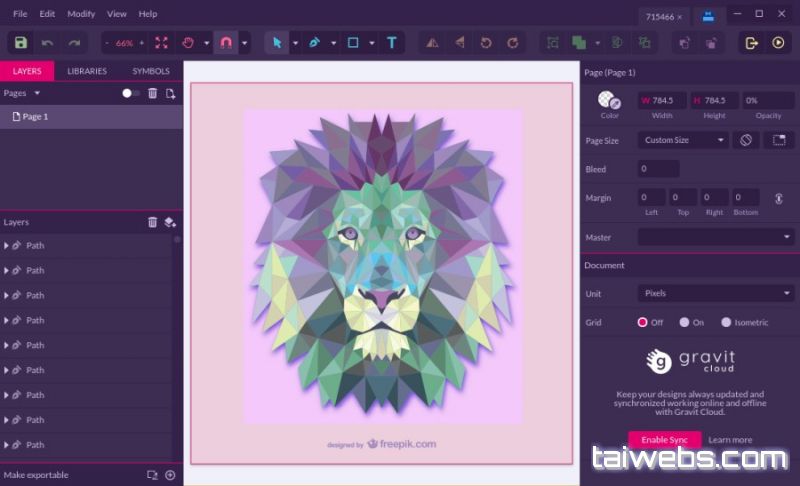Screen dimensions: 800x486
Task: Select the Pen tool
Action: (x=314, y=43)
